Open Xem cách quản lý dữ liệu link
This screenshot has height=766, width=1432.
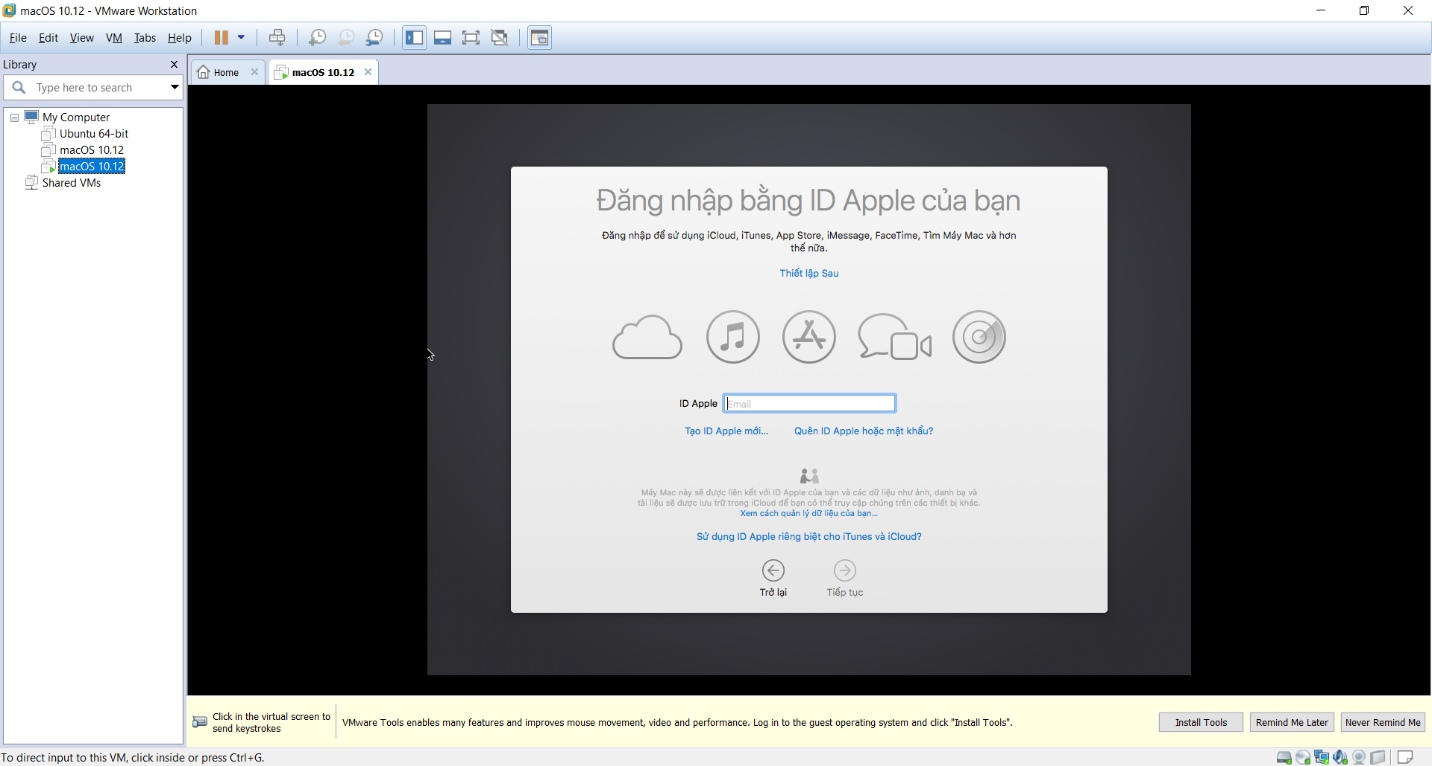809,513
